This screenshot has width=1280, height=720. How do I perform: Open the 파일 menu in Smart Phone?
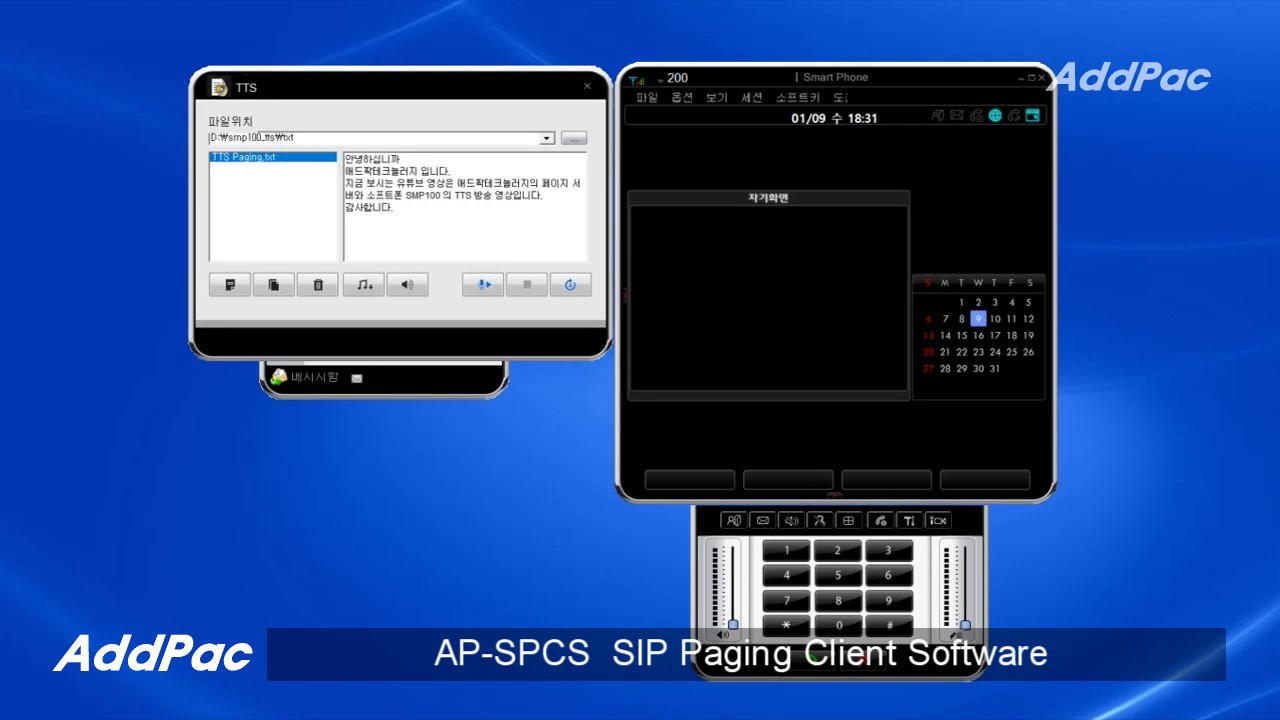point(647,97)
